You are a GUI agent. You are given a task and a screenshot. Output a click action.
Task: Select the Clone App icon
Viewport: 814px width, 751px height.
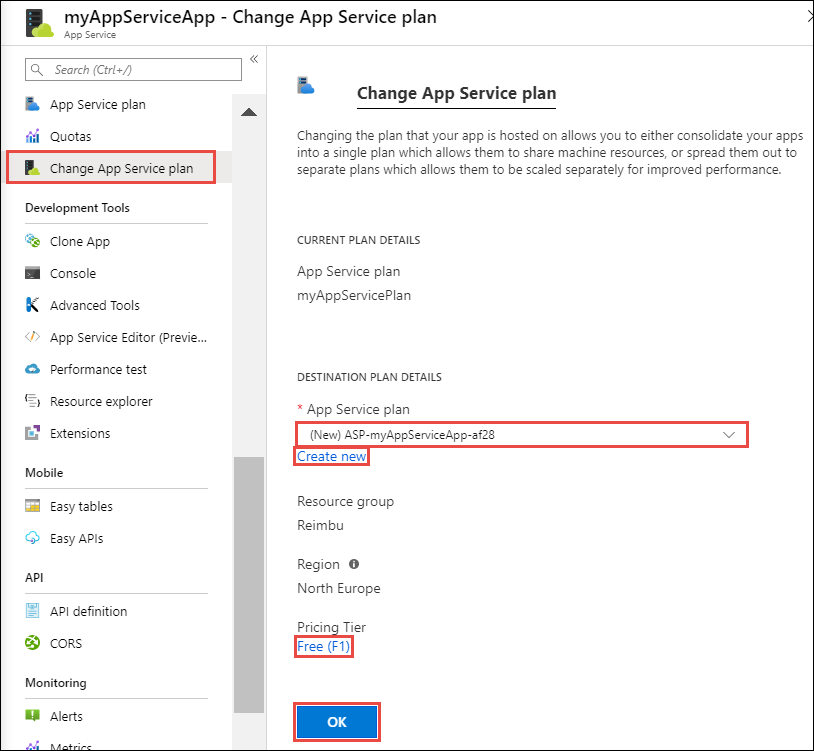32,241
